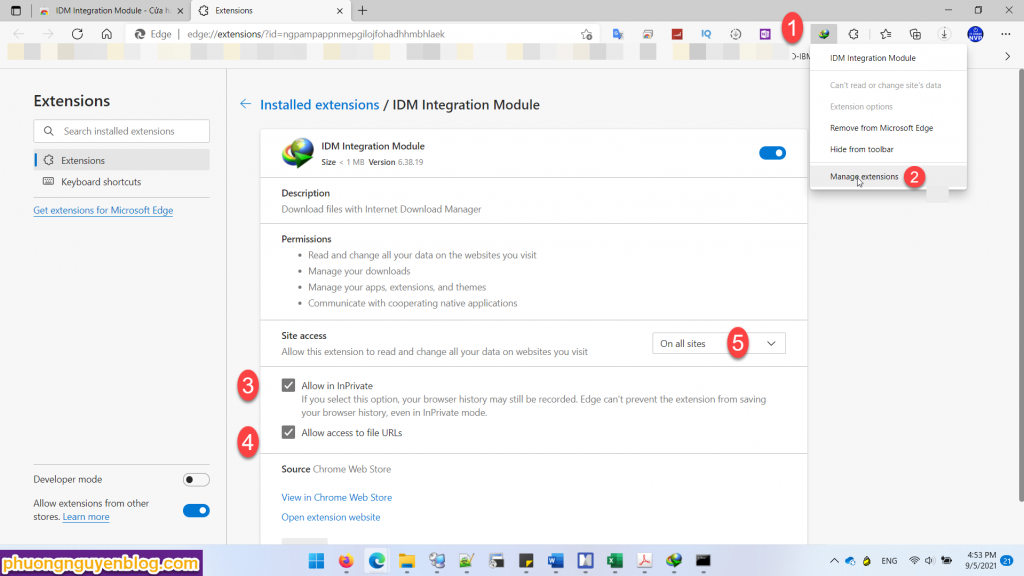
Task: Switch the ENG input language
Action: click(889, 561)
